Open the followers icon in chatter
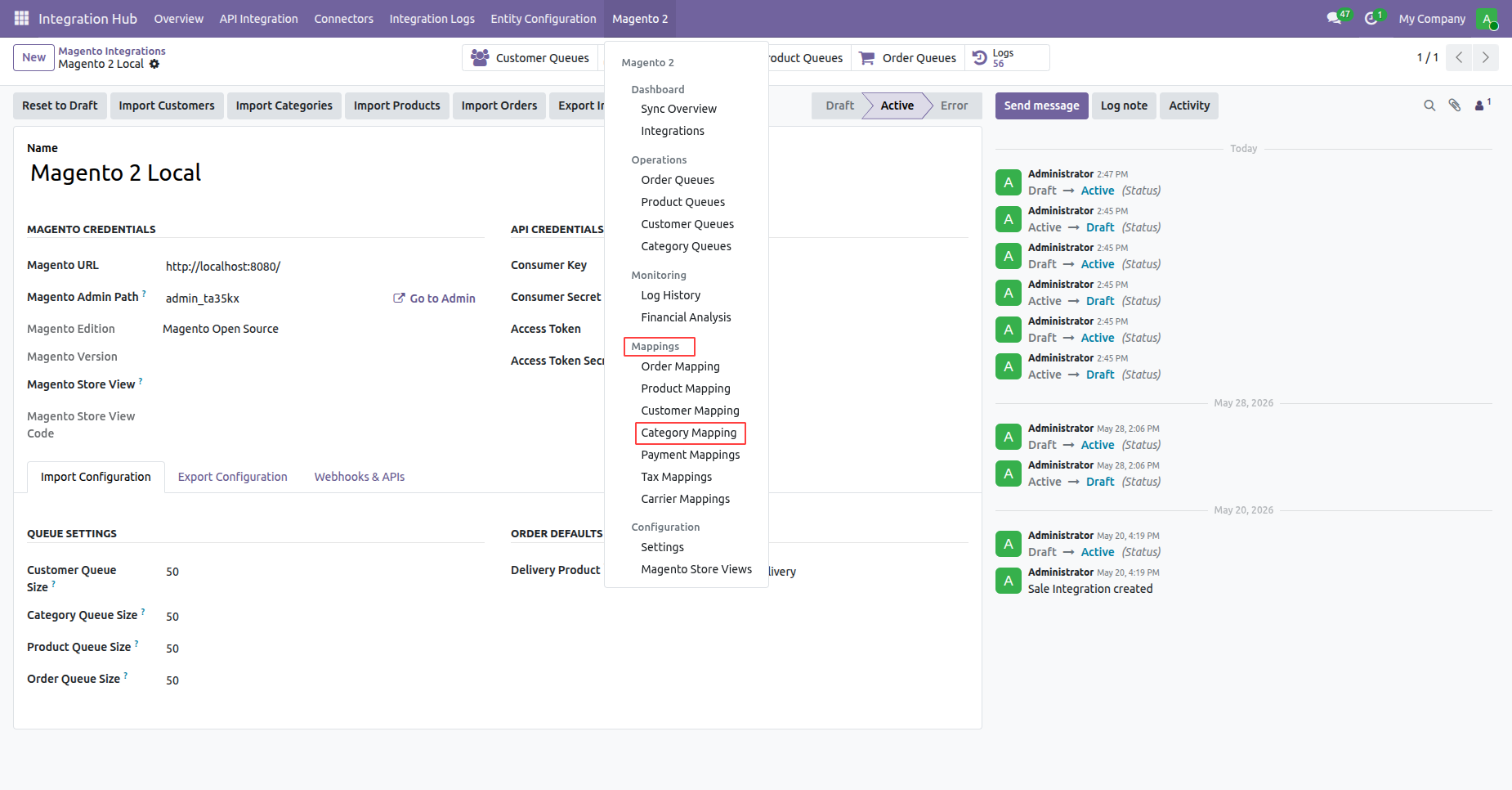The width and height of the screenshot is (1512, 790). [1483, 105]
